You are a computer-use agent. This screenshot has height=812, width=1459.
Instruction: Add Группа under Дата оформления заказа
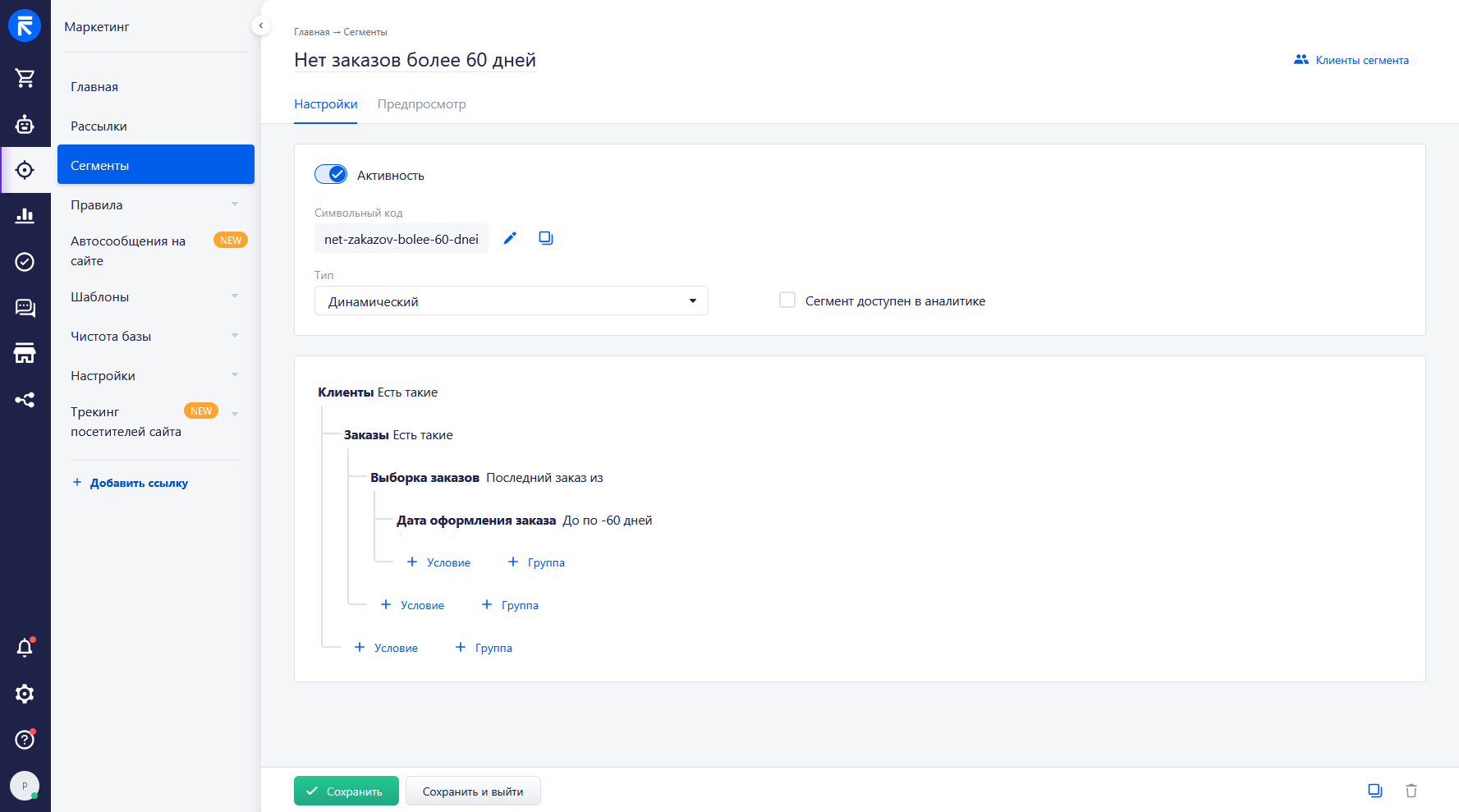click(536, 562)
